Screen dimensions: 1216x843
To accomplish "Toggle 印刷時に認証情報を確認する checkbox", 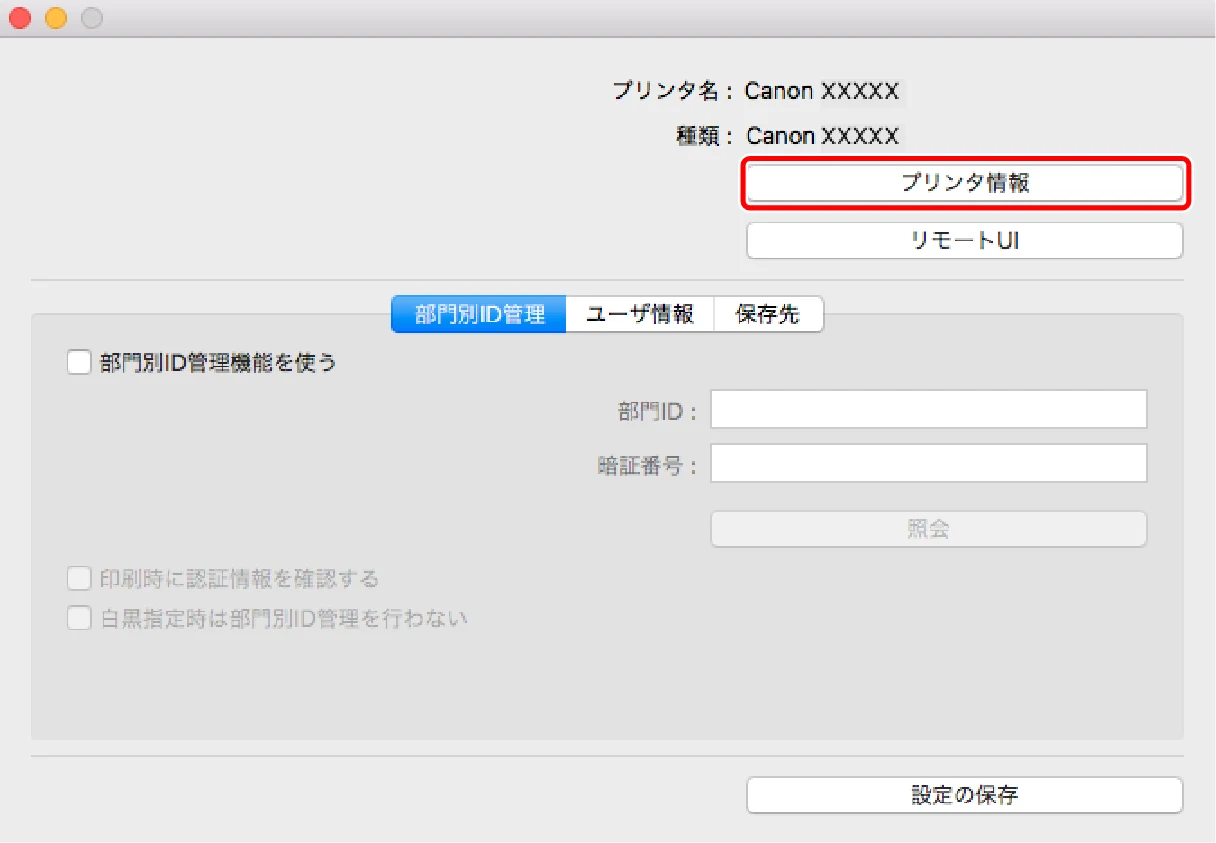I will 79,578.
